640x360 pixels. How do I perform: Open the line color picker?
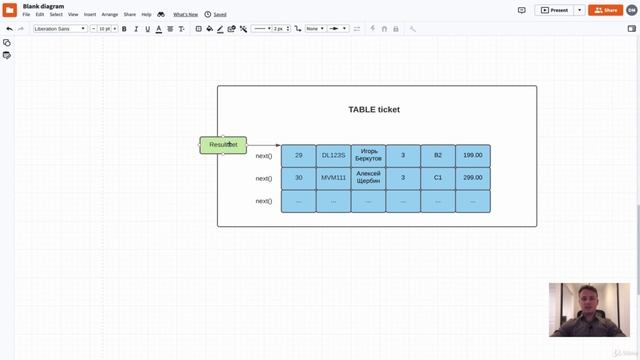220,29
